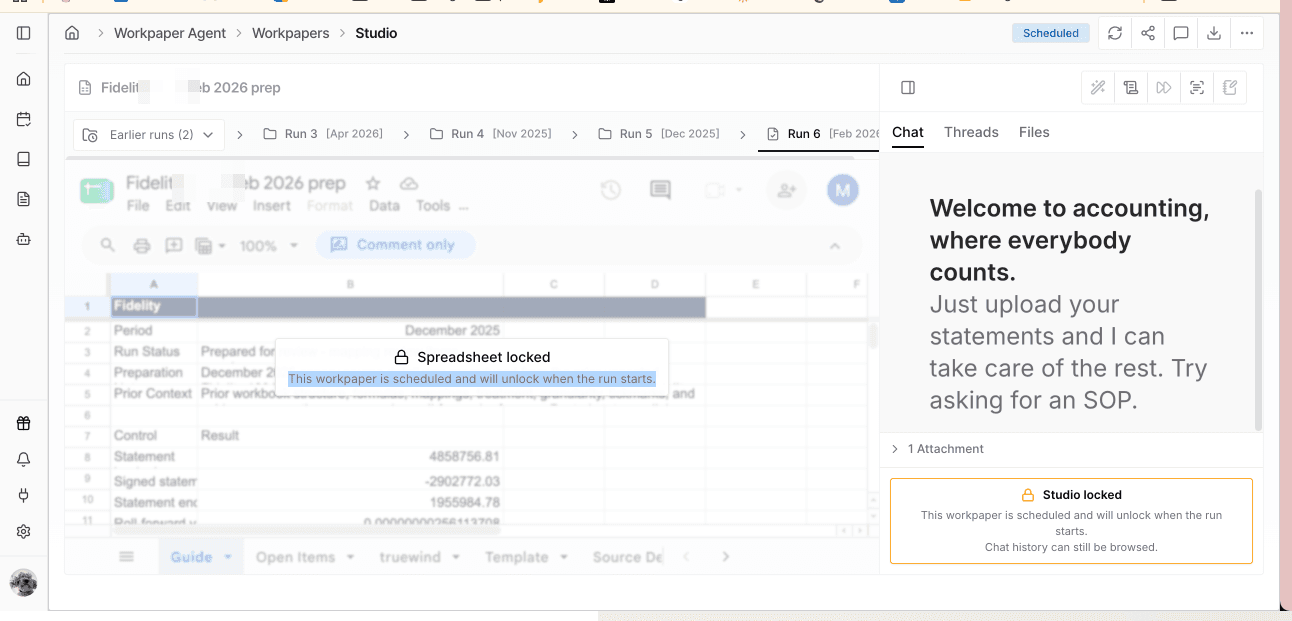1292x621 pixels.
Task: Click the Workpaper Agent breadcrumb
Action: pyautogui.click(x=170, y=33)
